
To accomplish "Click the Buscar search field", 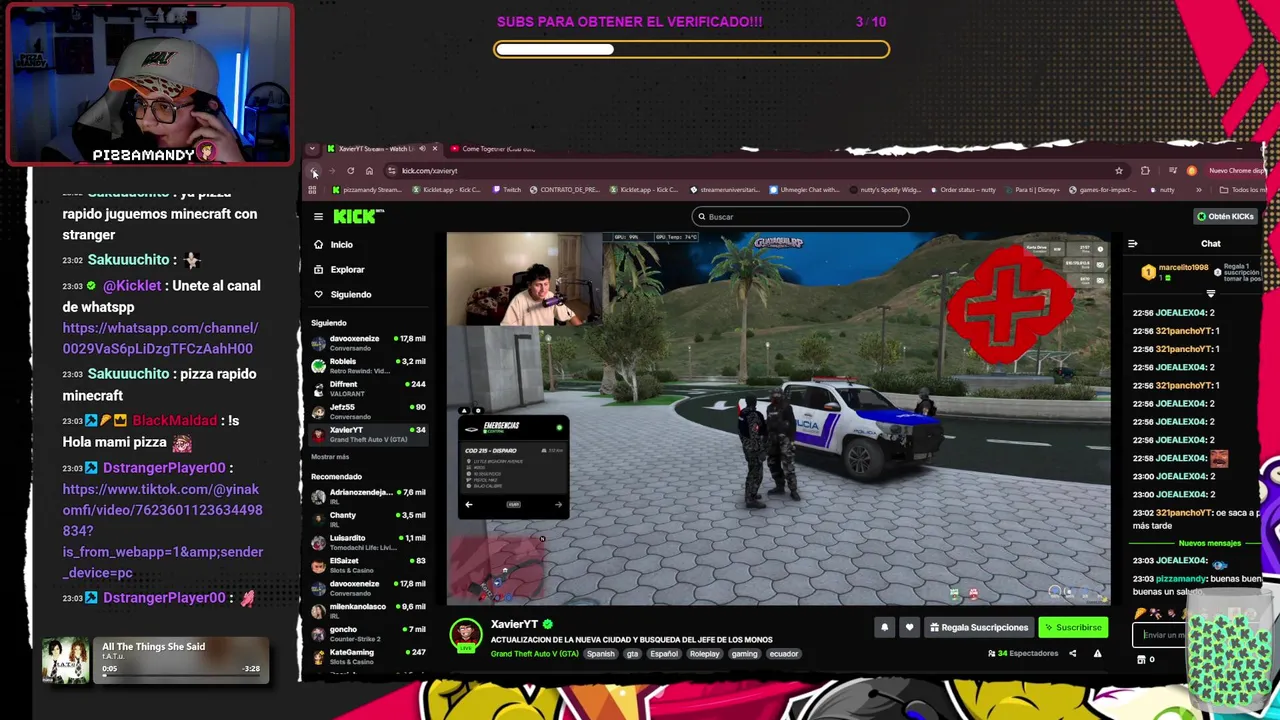I will [x=800, y=216].
